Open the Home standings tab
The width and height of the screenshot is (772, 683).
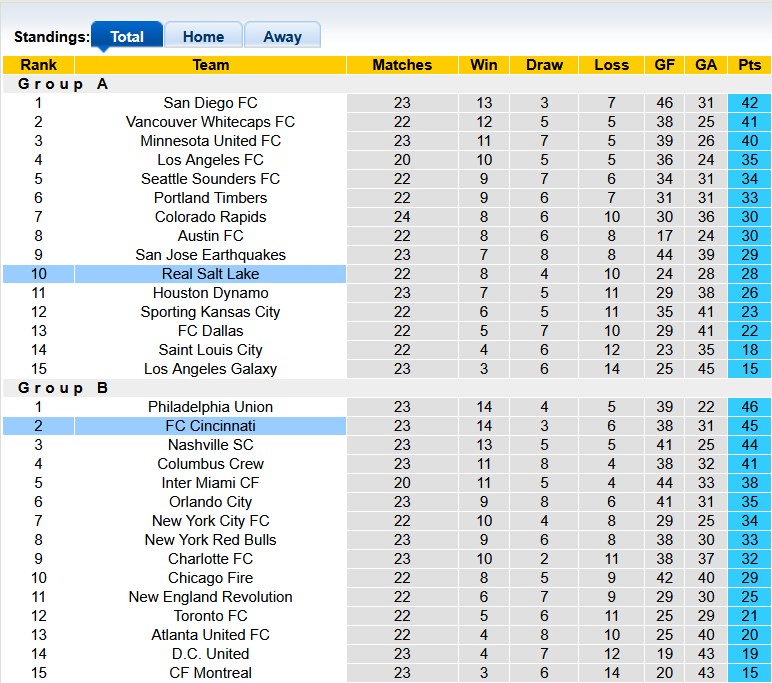[203, 37]
